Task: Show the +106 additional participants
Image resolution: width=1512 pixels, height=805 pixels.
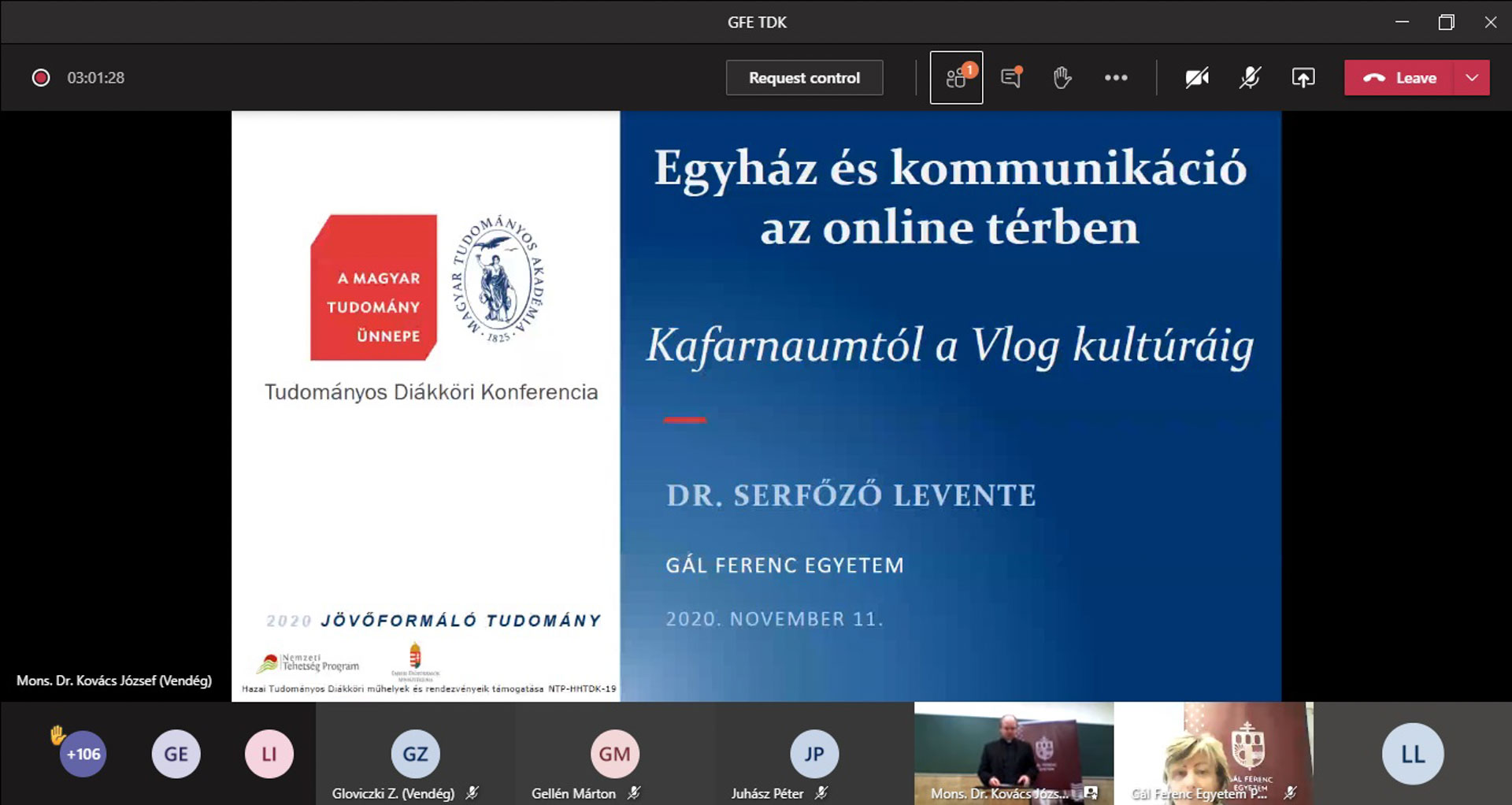Action: click(x=83, y=754)
